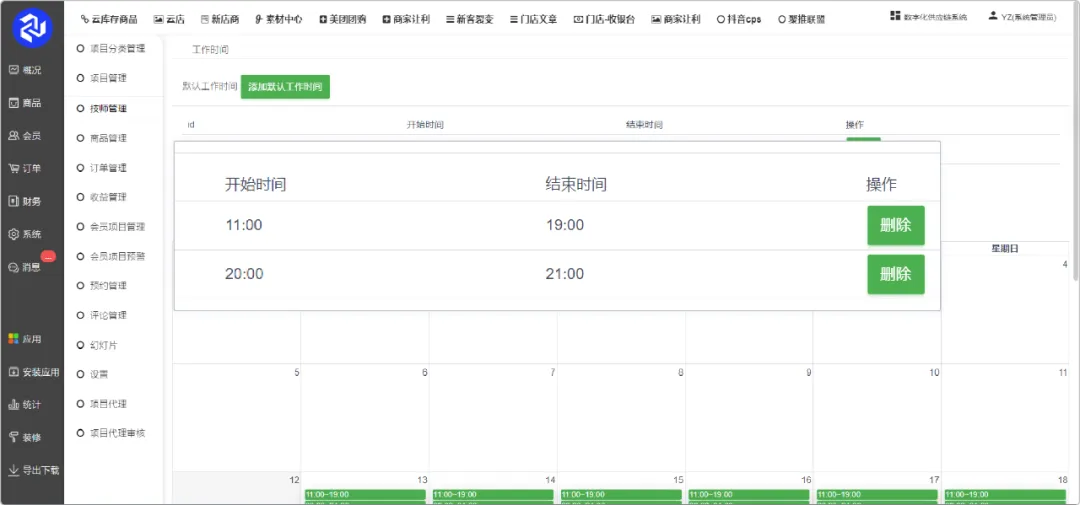Open 应用 apps with the colorful grid icon
The image size is (1080, 505).
(x=26, y=339)
